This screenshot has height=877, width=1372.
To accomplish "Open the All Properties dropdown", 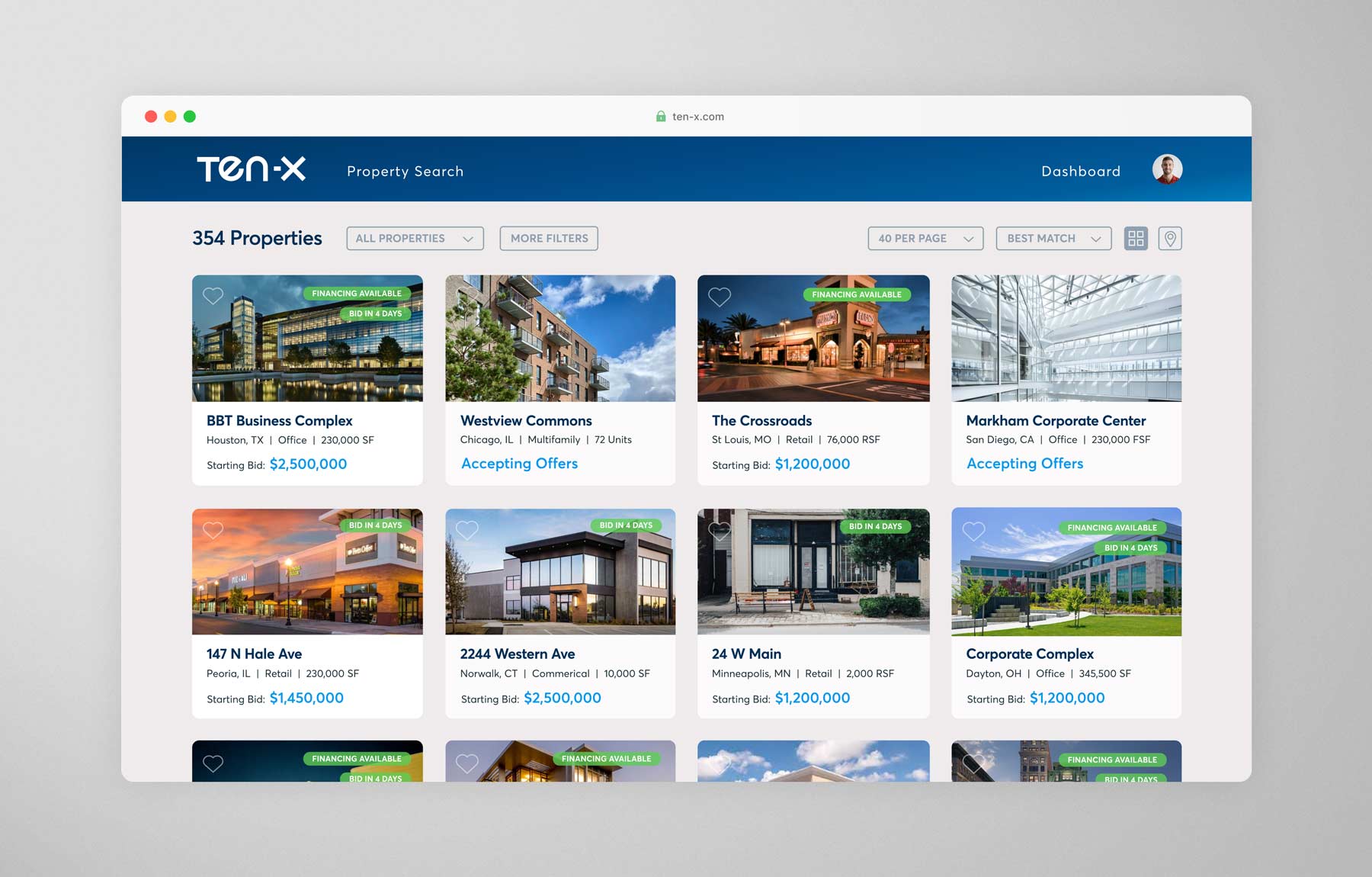I will 415,239.
